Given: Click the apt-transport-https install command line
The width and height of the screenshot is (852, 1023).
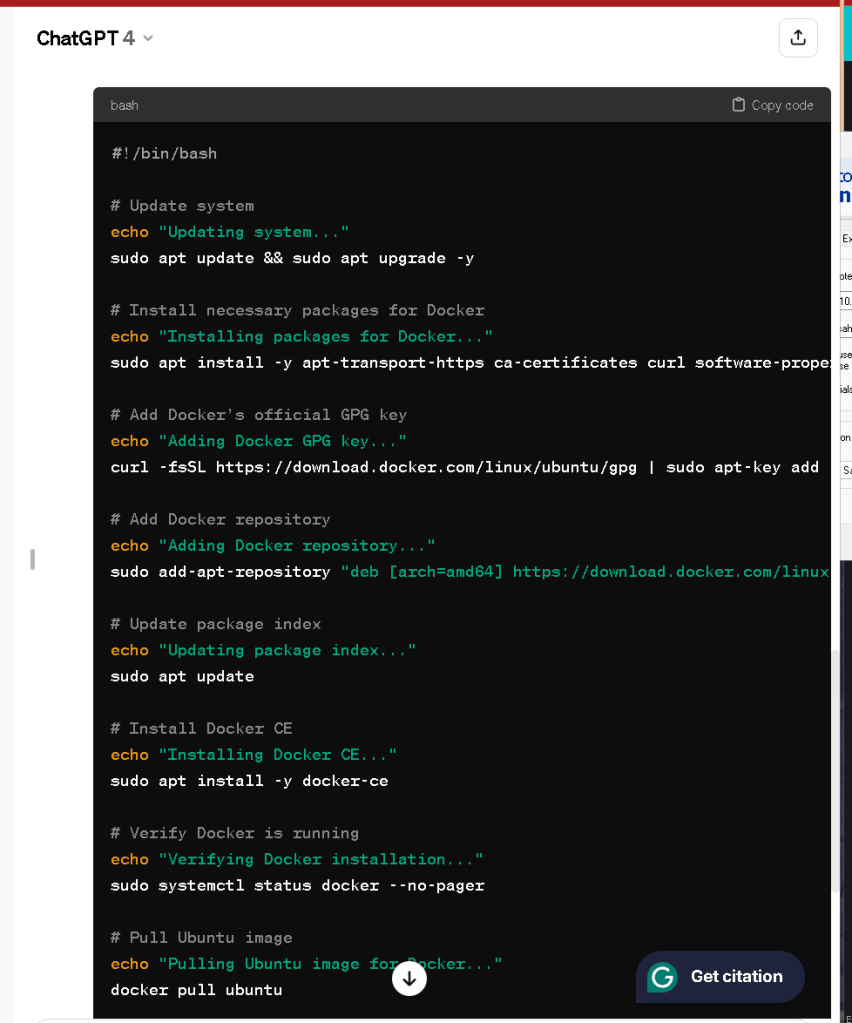Looking at the screenshot, I should (x=470, y=363).
